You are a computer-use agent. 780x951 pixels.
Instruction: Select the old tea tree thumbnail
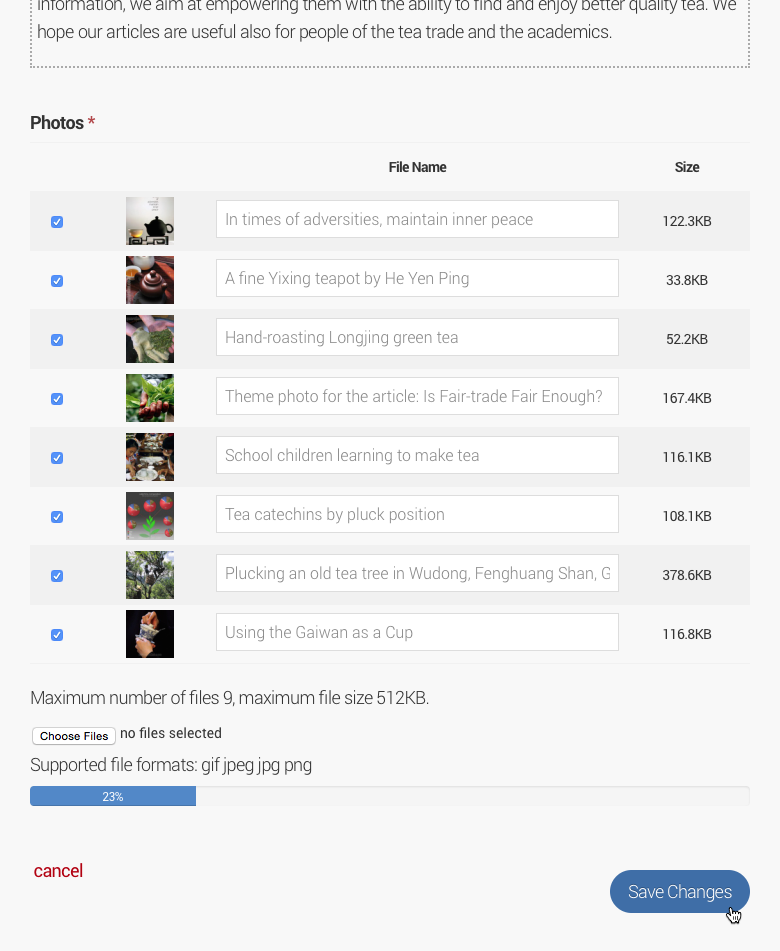tap(149, 574)
